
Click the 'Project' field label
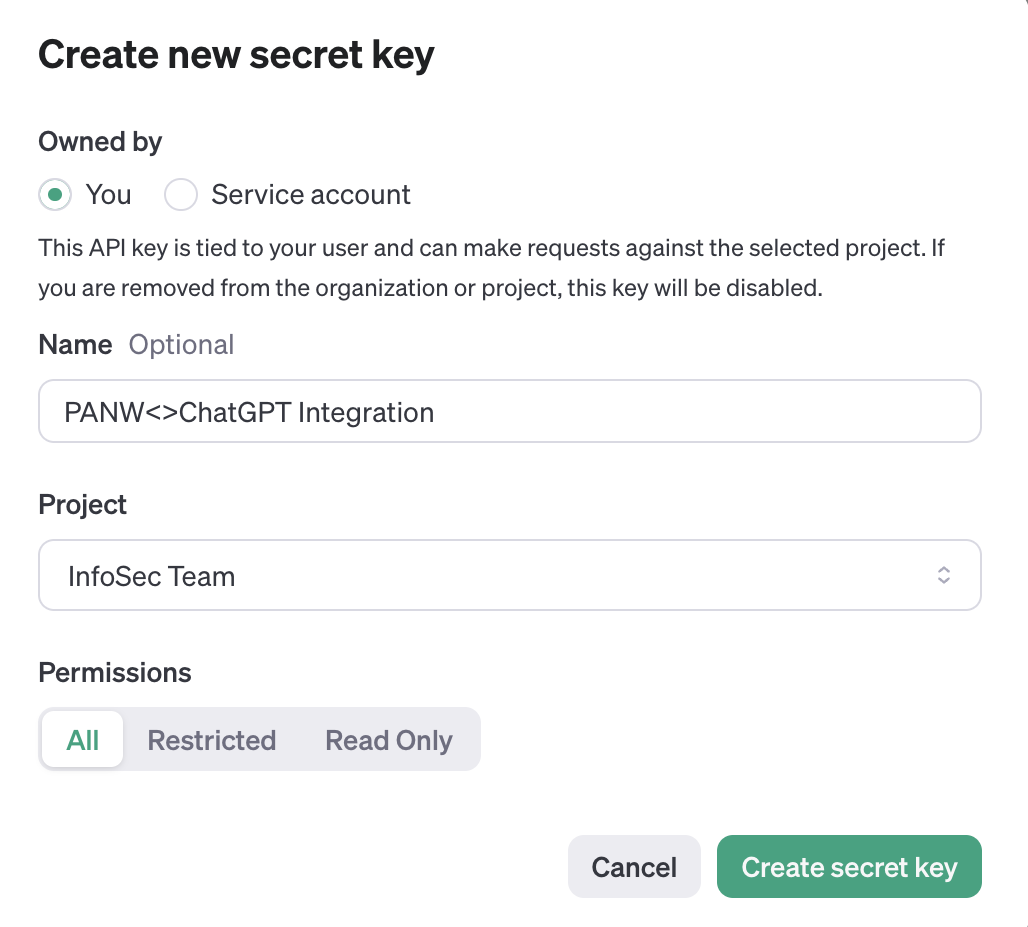tap(83, 504)
